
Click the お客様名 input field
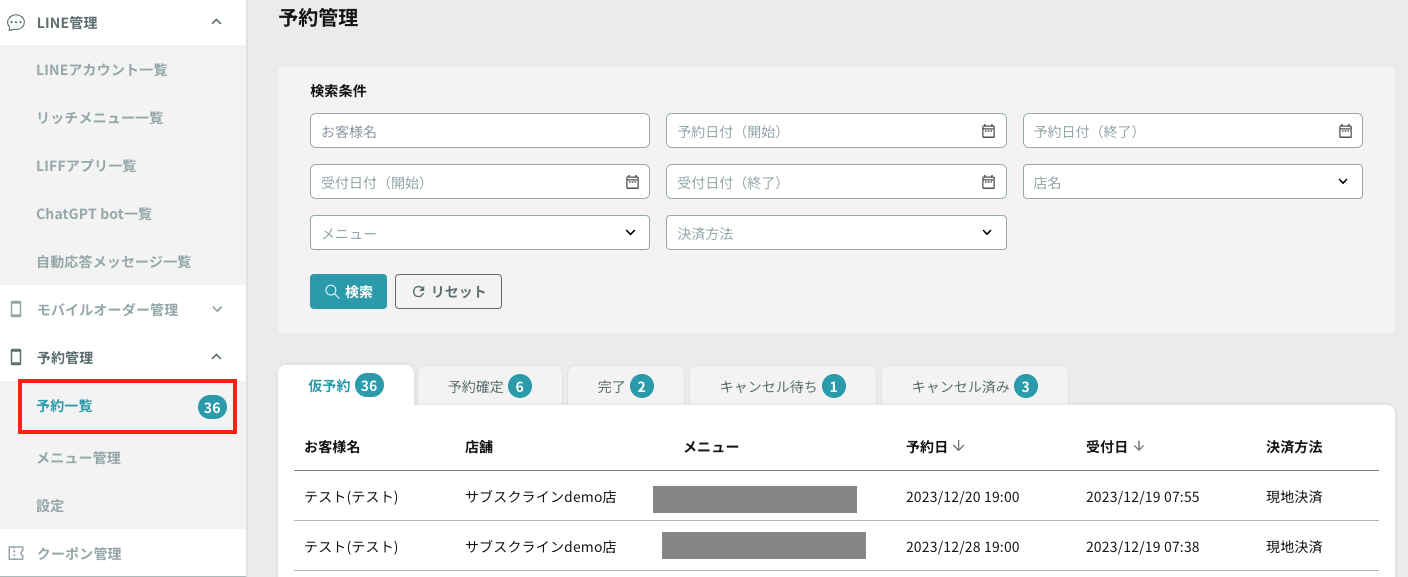tap(480, 130)
